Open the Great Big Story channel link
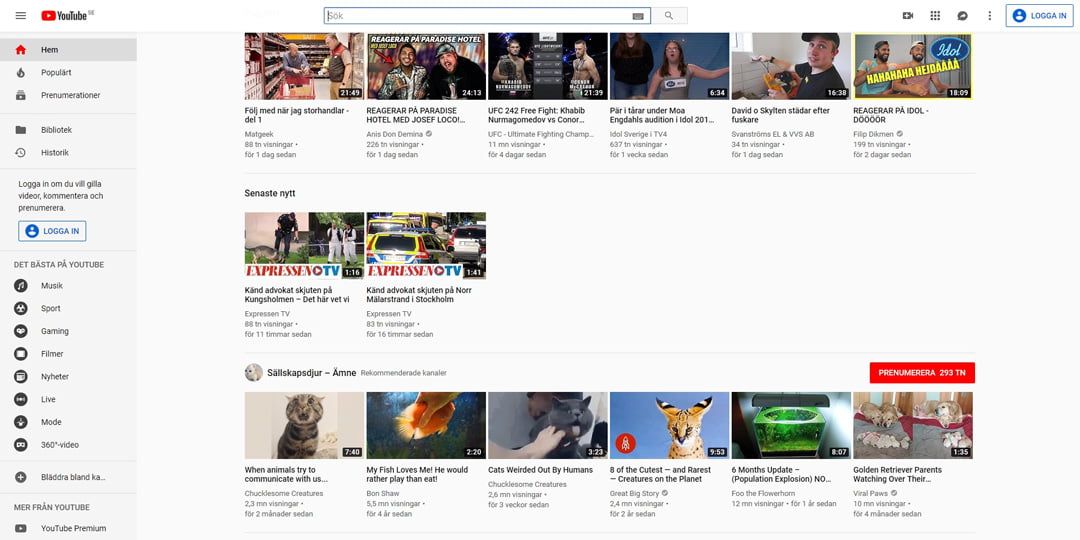1080x540 pixels. point(634,493)
